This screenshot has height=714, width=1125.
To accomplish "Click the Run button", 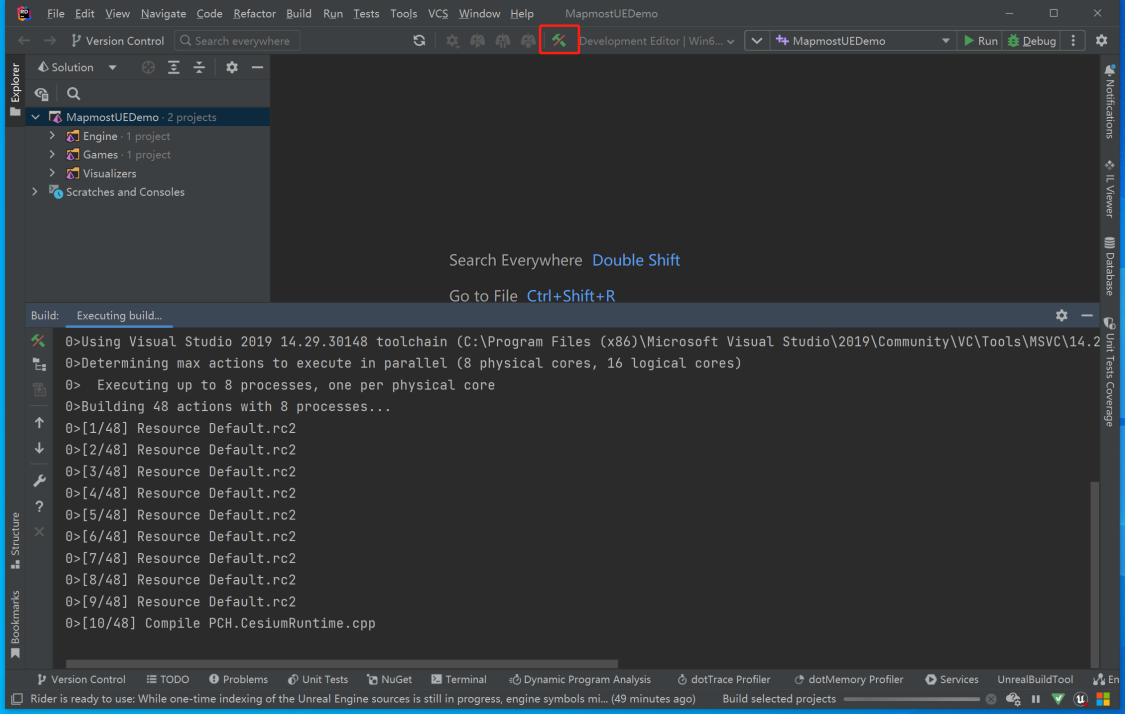I will click(x=980, y=41).
